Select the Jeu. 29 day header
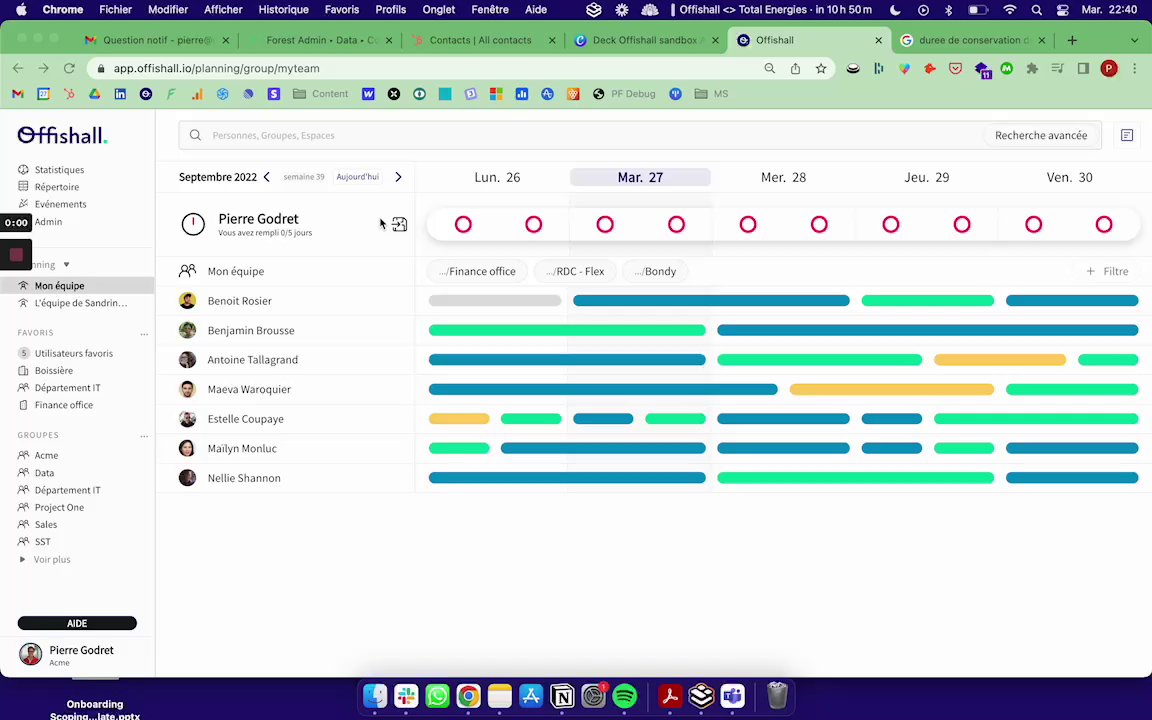The image size is (1152, 720). click(926, 177)
